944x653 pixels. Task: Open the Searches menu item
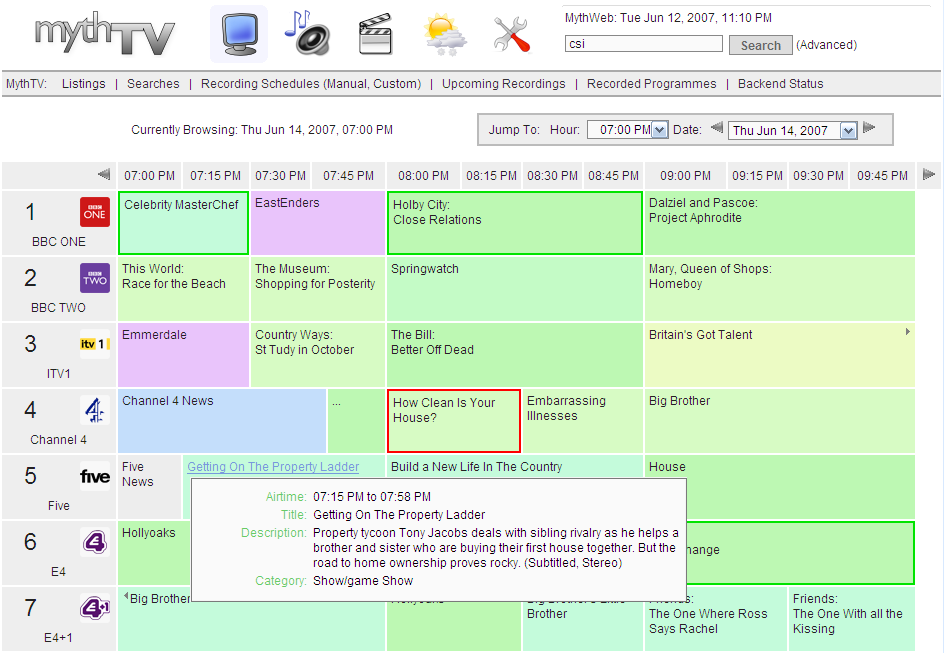[x=153, y=84]
